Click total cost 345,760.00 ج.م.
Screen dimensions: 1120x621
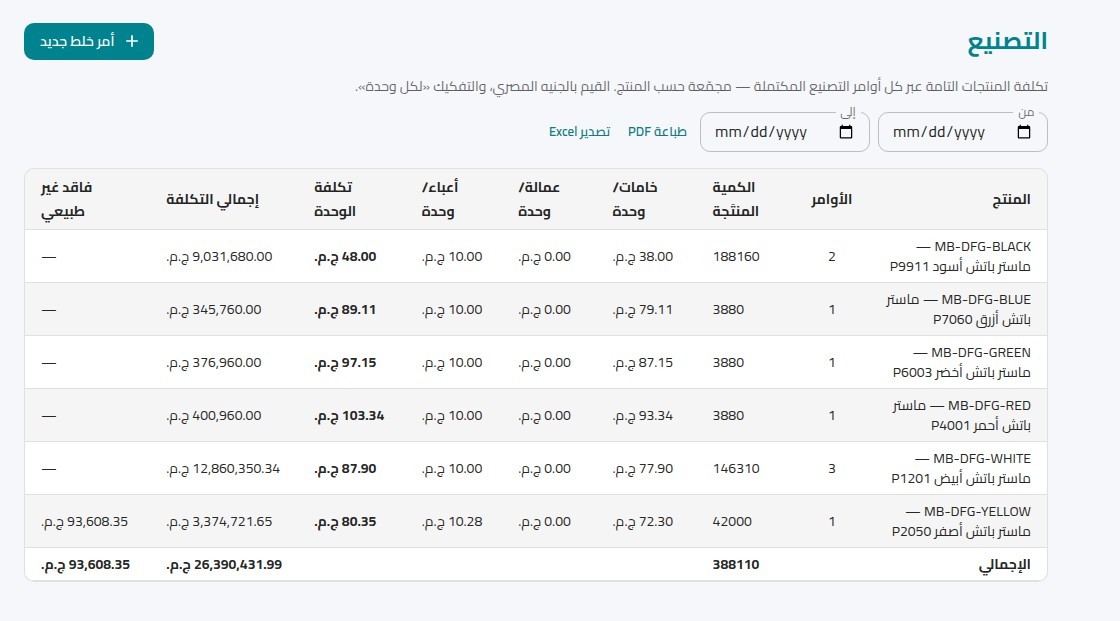point(214,309)
